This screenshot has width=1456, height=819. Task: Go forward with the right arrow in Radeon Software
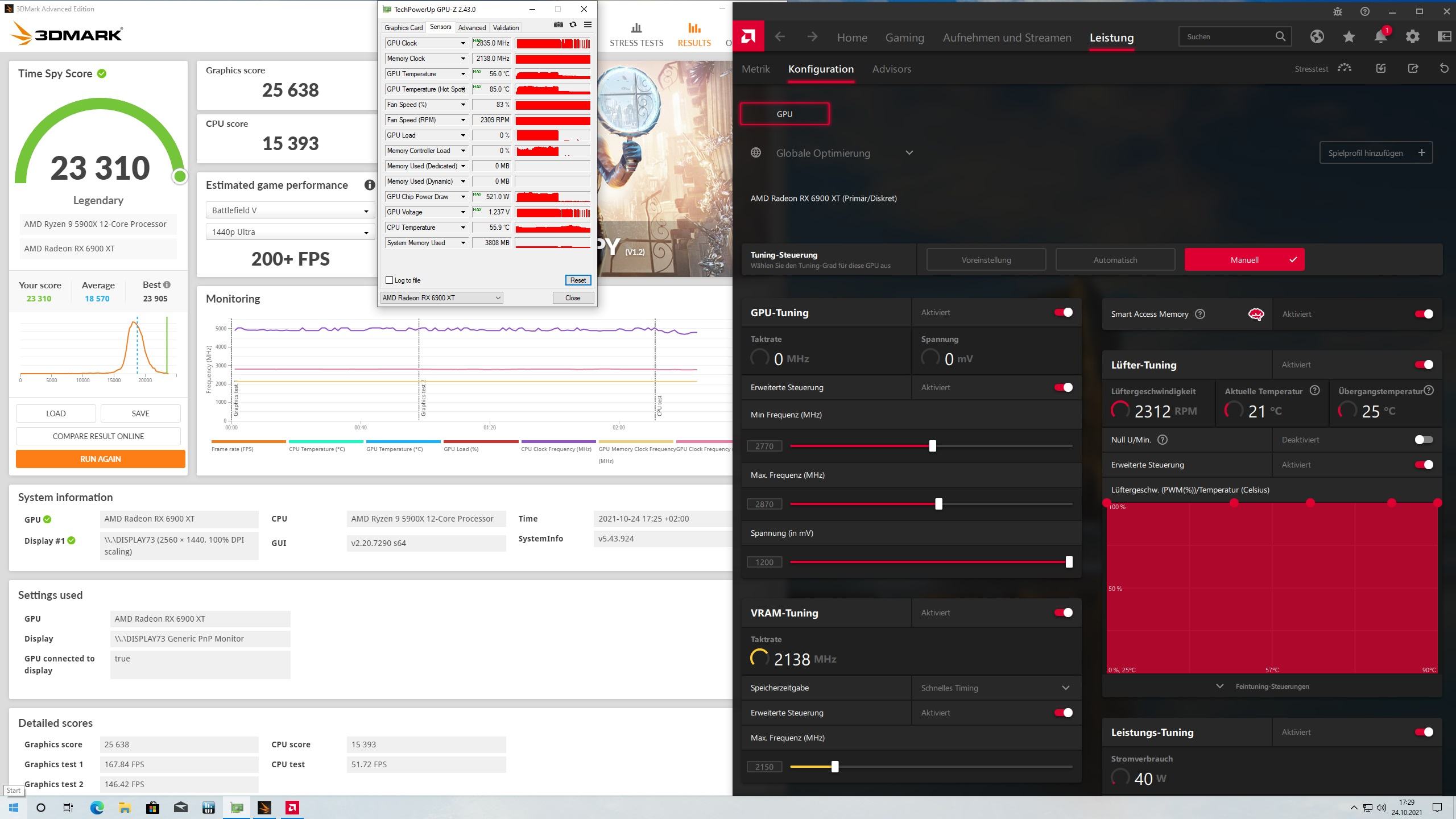click(x=812, y=37)
